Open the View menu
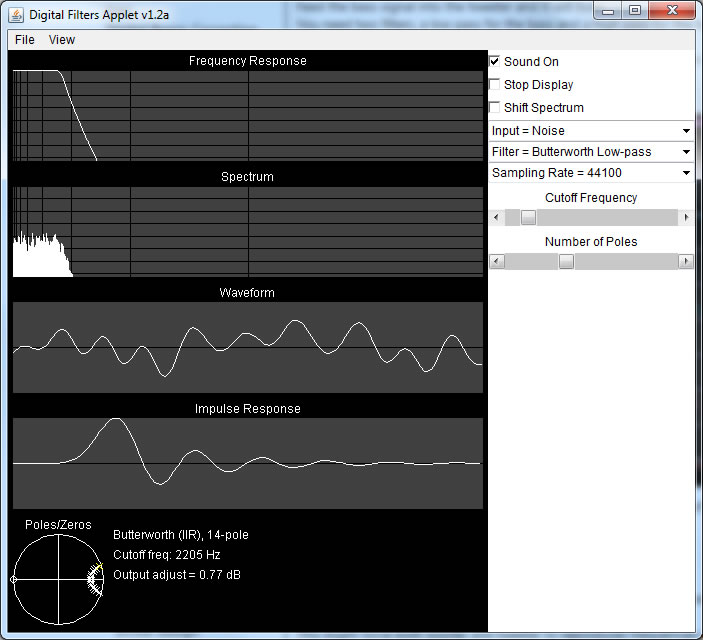703x640 pixels. (x=62, y=40)
